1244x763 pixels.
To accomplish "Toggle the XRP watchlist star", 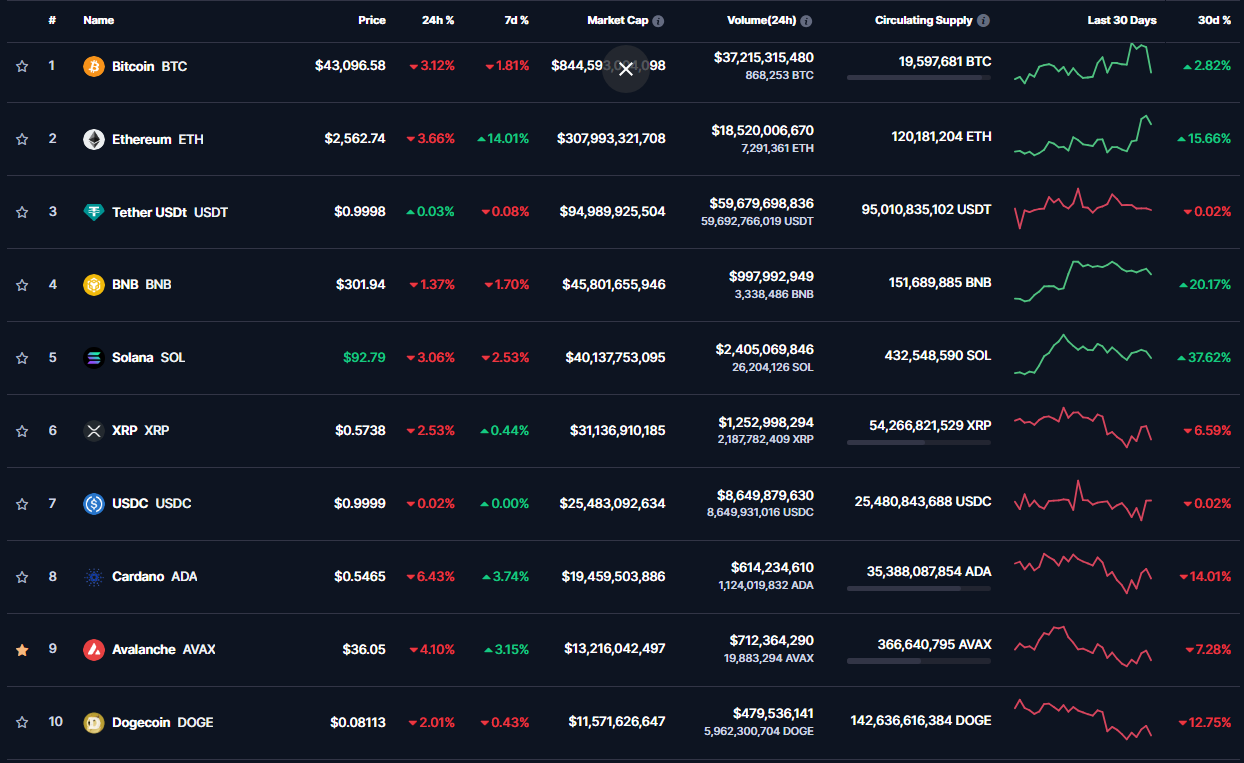I will (22, 431).
